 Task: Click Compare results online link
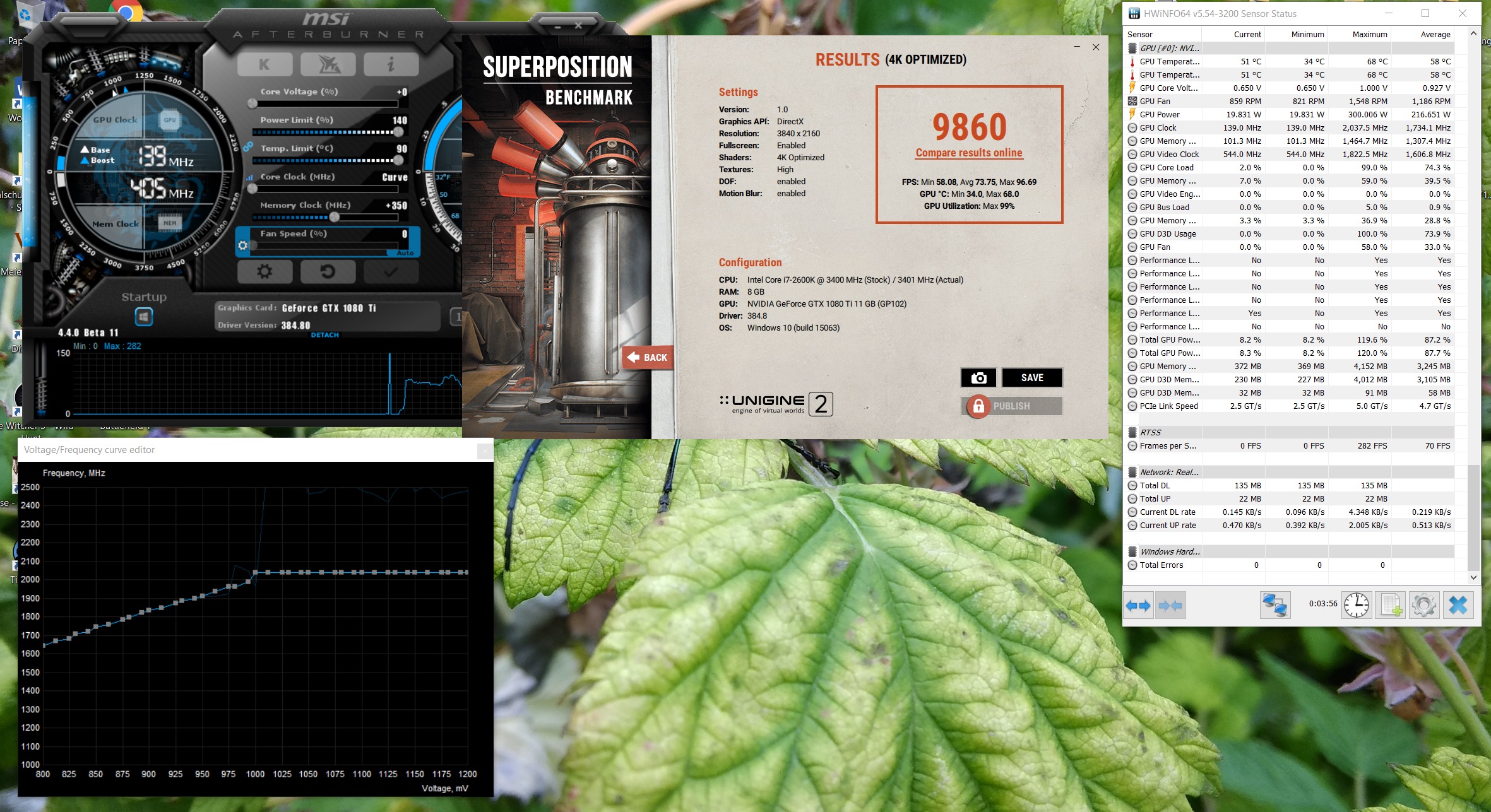[x=968, y=153]
